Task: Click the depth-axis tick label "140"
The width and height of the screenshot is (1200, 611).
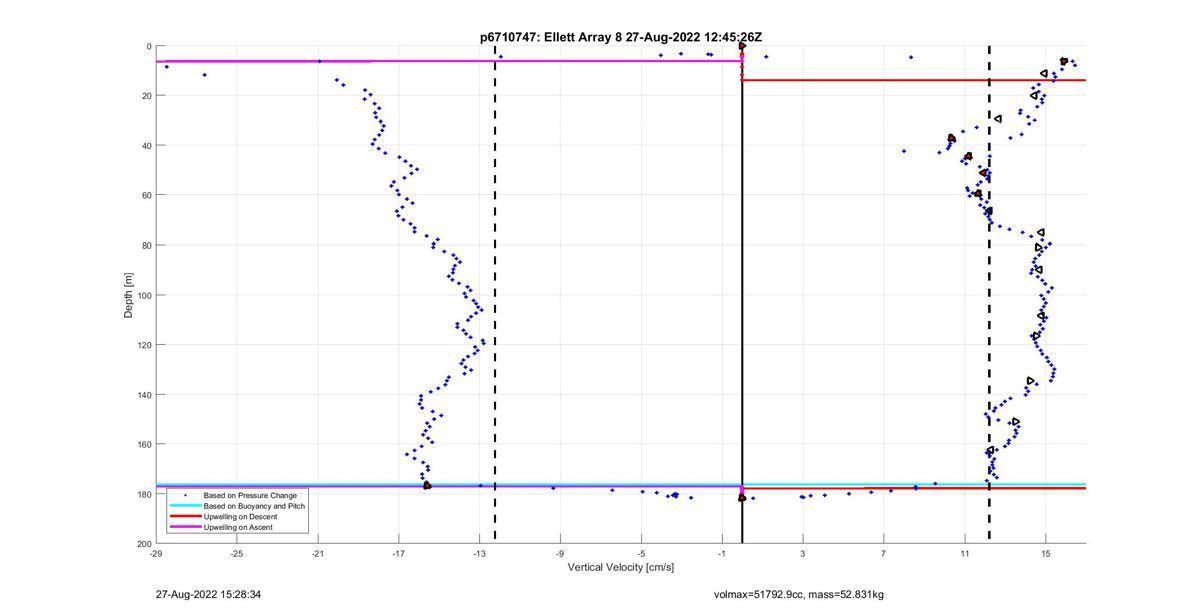Action: pyautogui.click(x=144, y=394)
